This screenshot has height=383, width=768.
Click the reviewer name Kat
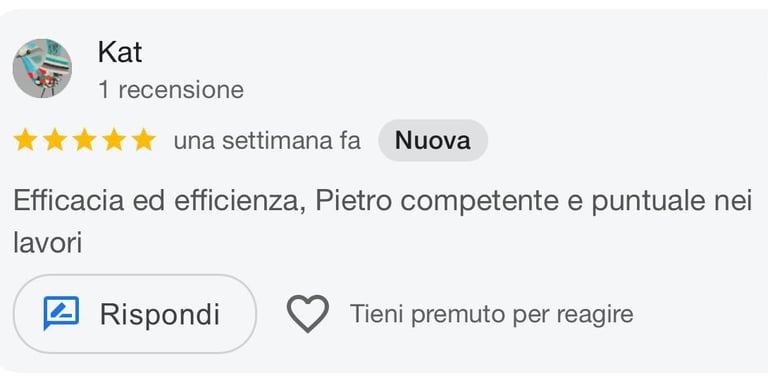point(120,52)
